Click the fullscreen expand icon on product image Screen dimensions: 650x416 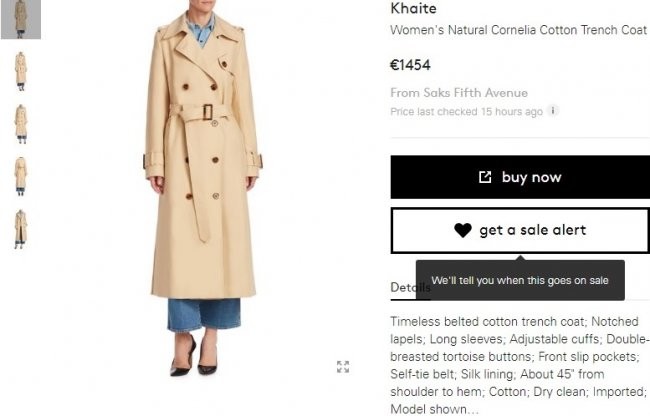343,367
